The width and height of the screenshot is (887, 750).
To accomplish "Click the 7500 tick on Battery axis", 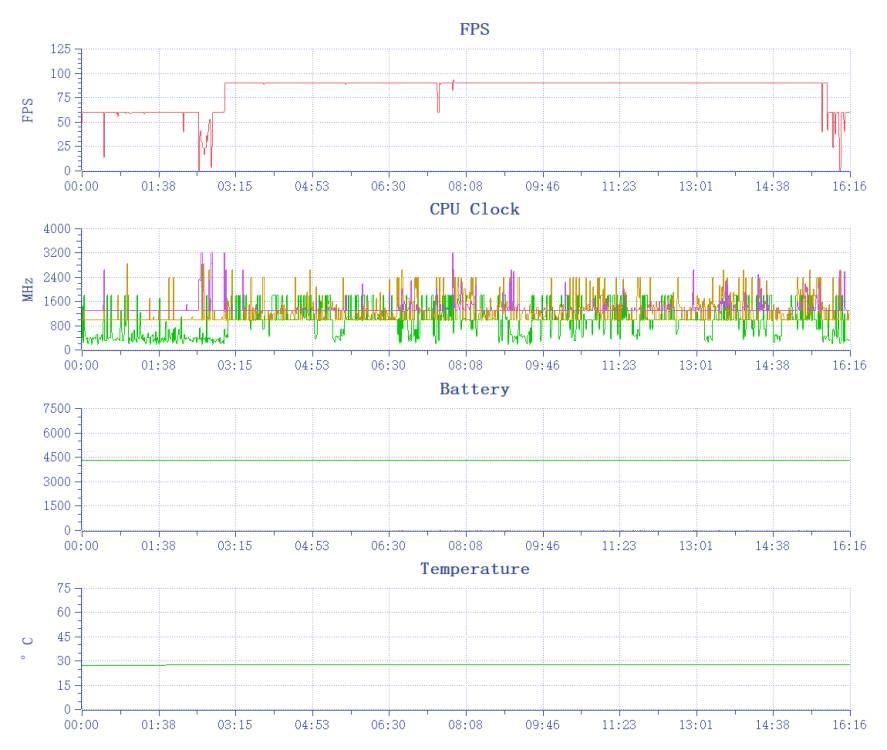I will [56, 409].
